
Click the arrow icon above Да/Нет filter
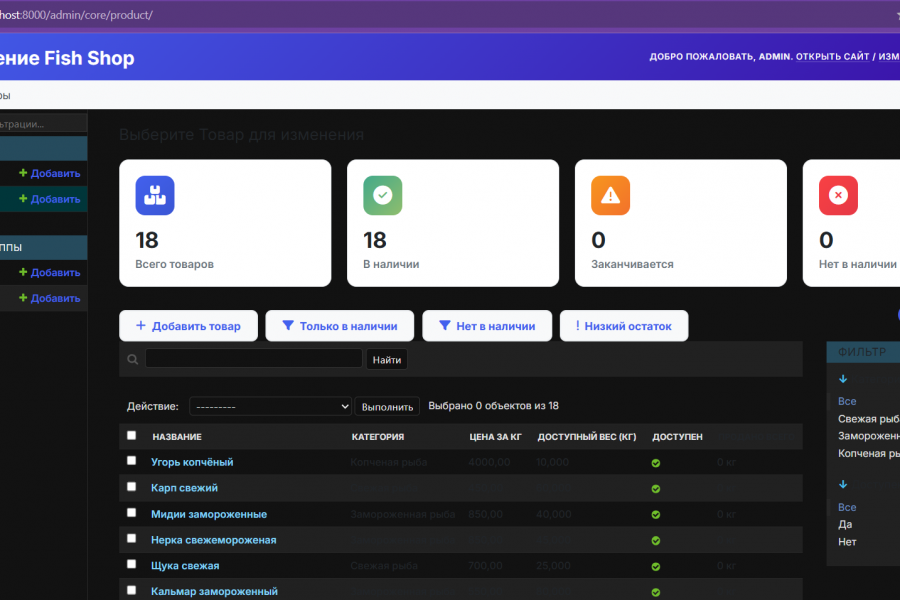point(843,485)
